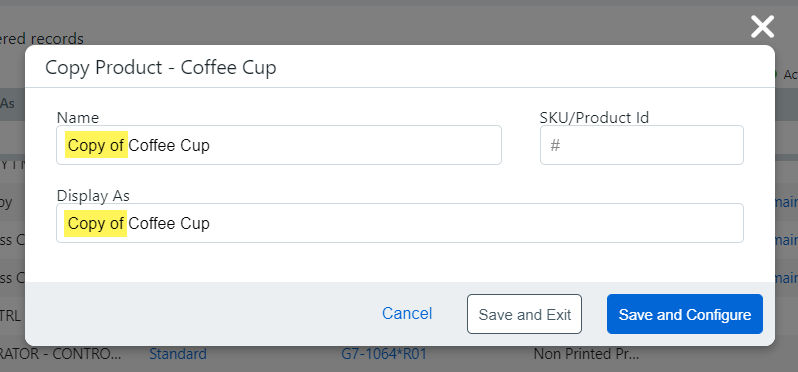This screenshot has width=798, height=372.
Task: Click the Save and Configure button
Action: tap(685, 314)
